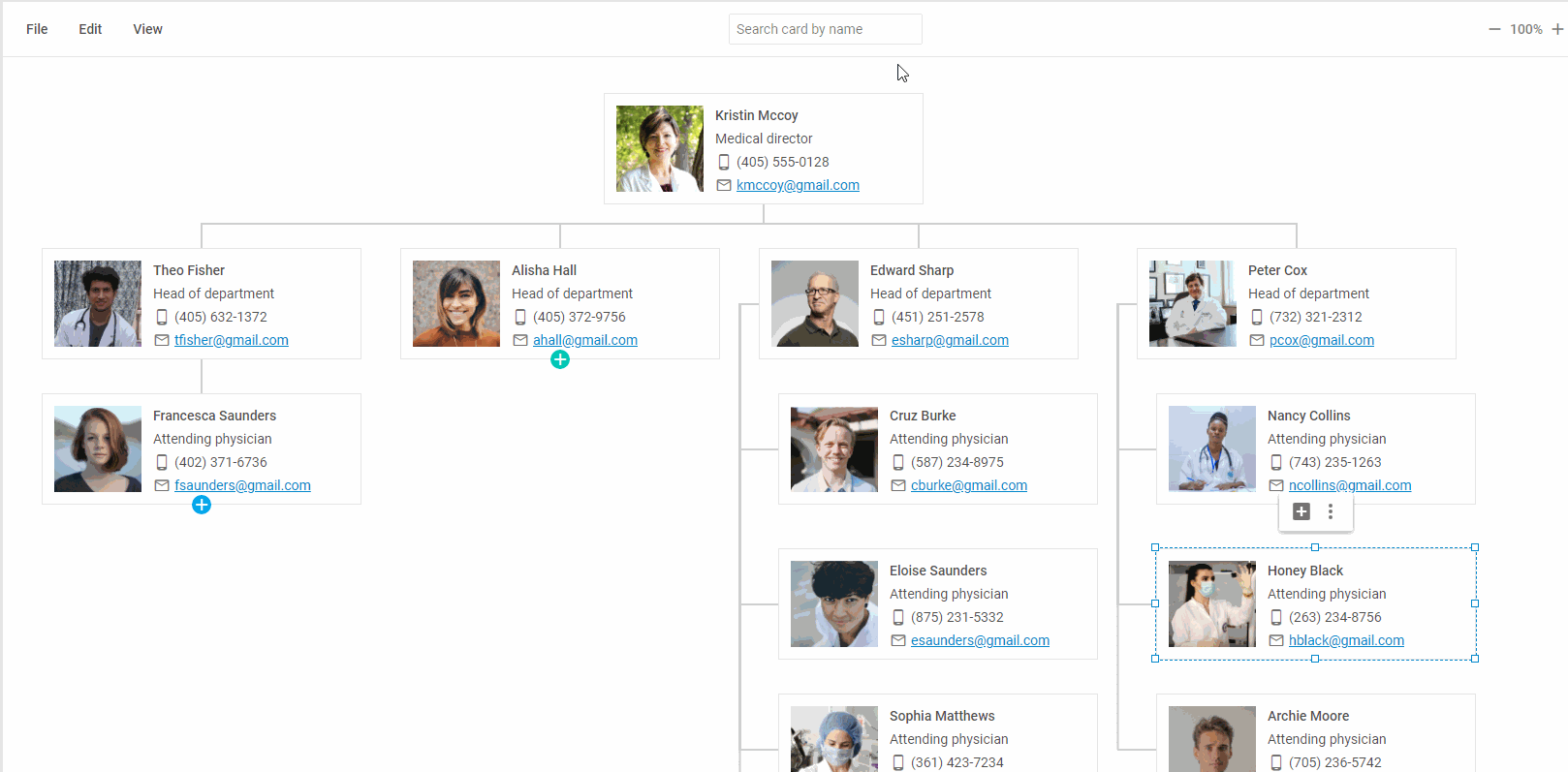Open tfisher@gmail.com email link
1568x772 pixels.
pos(232,340)
